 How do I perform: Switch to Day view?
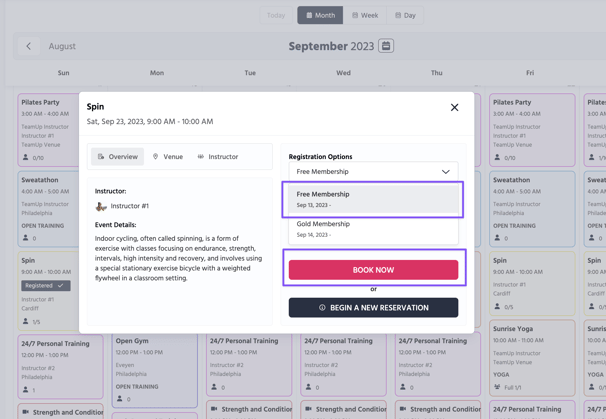tap(405, 15)
